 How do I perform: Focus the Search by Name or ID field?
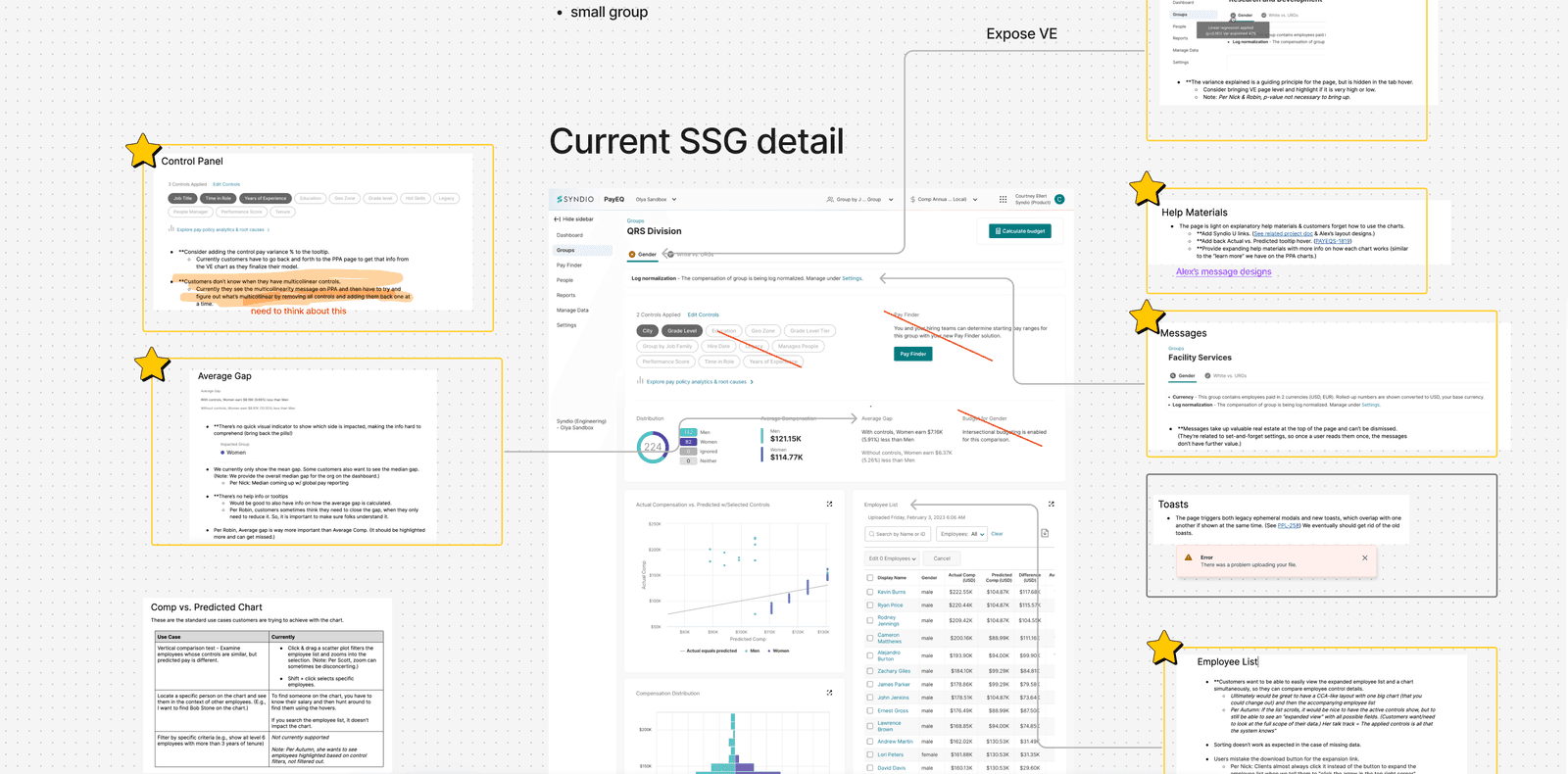899,534
